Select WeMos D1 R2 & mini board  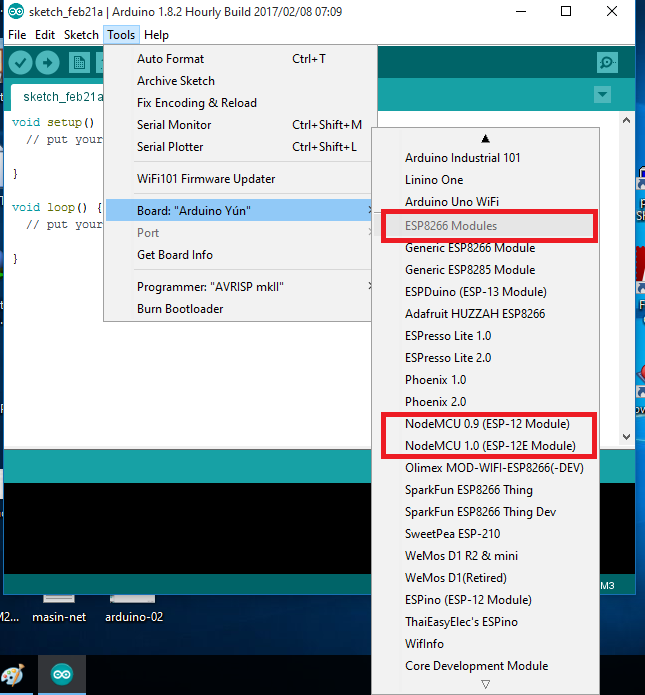[x=485, y=556]
